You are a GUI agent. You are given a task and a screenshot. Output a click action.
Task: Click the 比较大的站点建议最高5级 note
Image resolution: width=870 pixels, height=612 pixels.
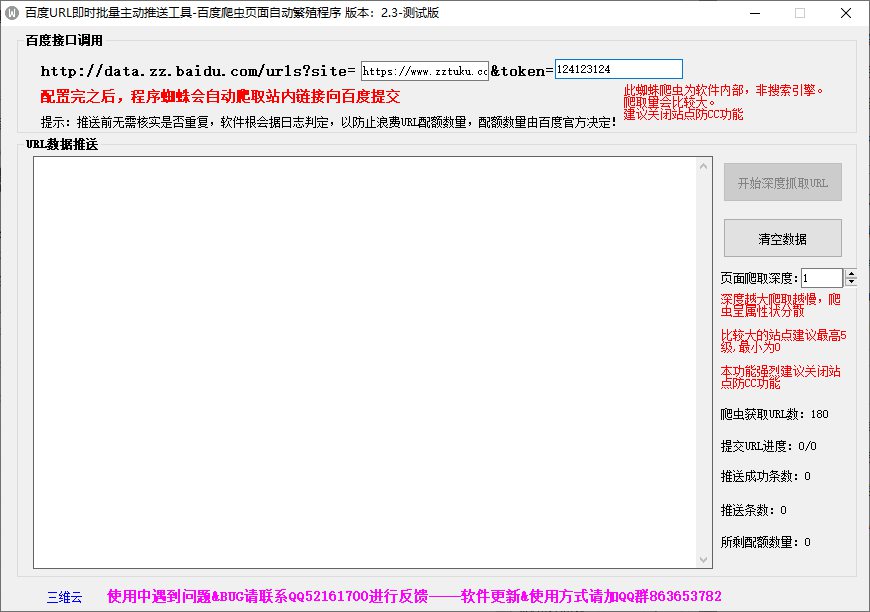[783, 341]
